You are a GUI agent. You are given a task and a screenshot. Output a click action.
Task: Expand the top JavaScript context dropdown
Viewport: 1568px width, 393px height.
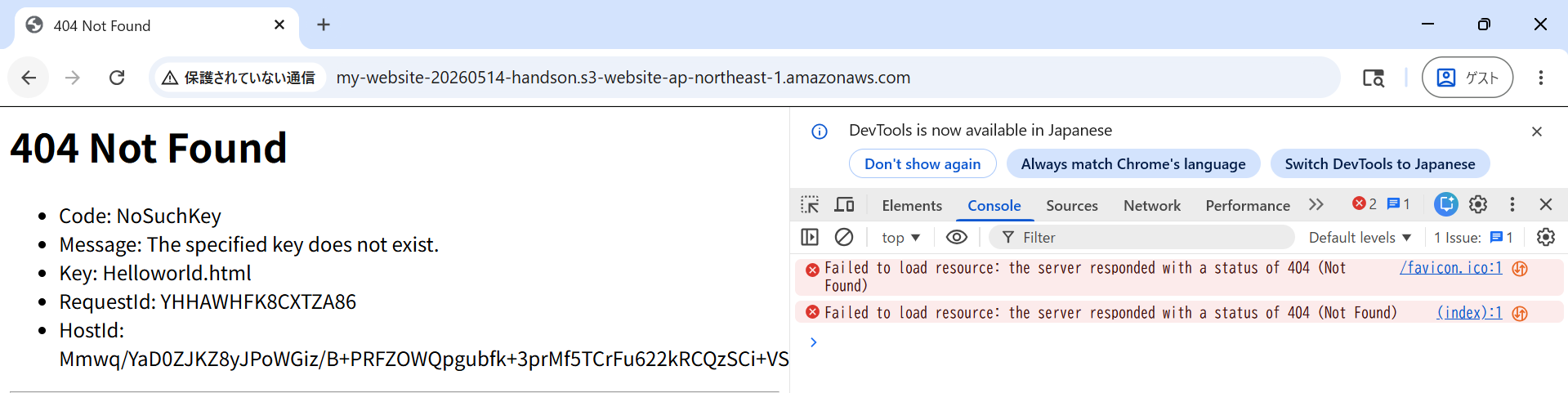900,238
